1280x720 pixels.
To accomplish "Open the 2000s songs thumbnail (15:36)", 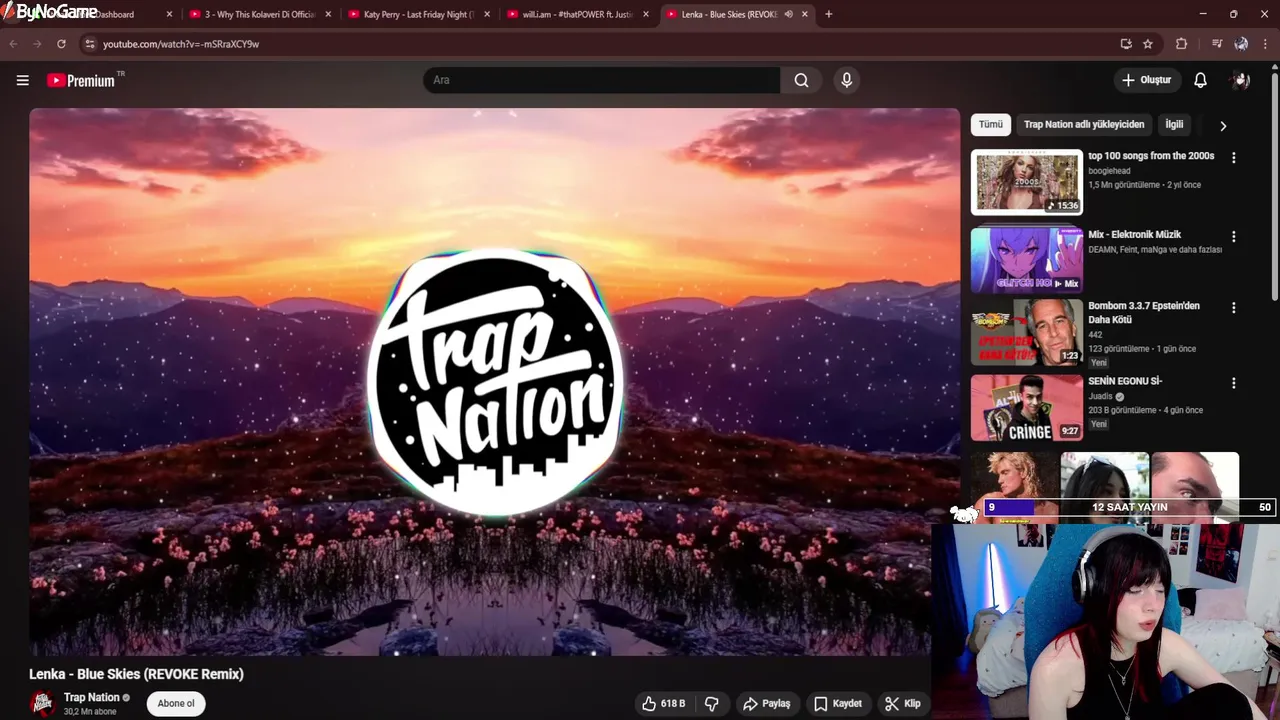I will (1026, 182).
